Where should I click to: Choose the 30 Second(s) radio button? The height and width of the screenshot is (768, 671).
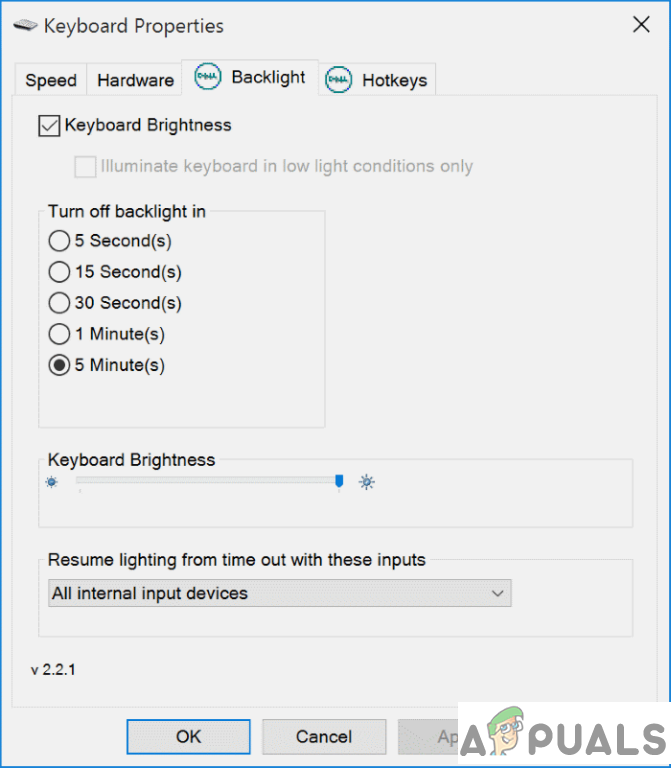[59, 303]
